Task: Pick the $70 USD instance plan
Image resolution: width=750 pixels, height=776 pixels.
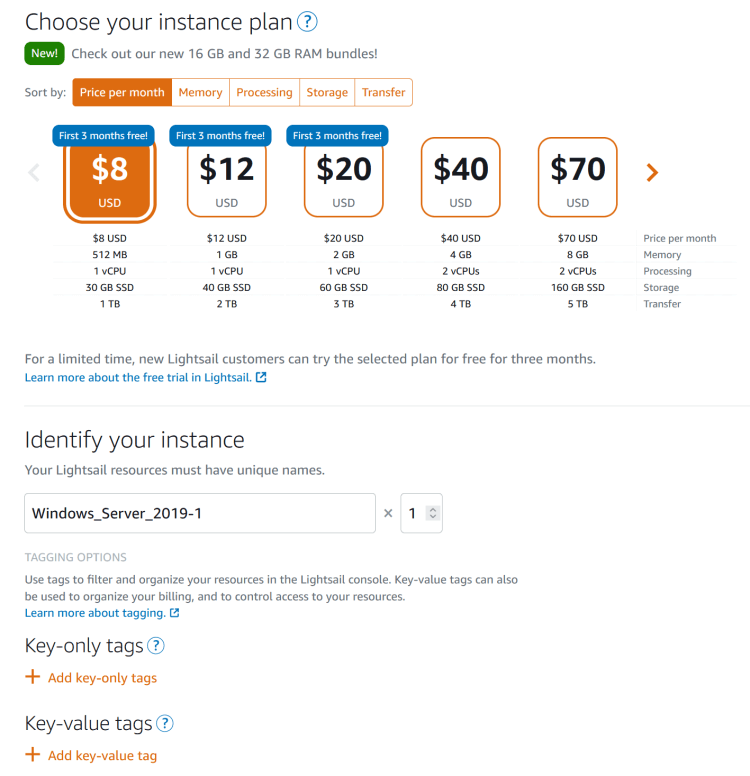Action: pos(577,177)
